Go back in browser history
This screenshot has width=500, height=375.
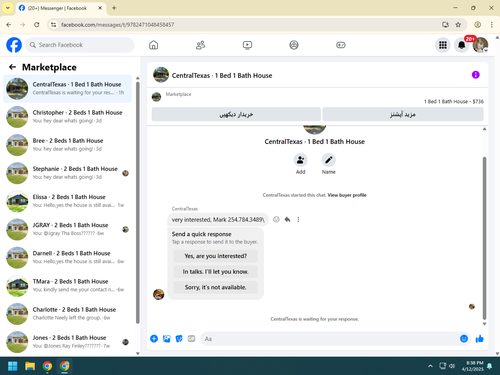click(x=9, y=25)
